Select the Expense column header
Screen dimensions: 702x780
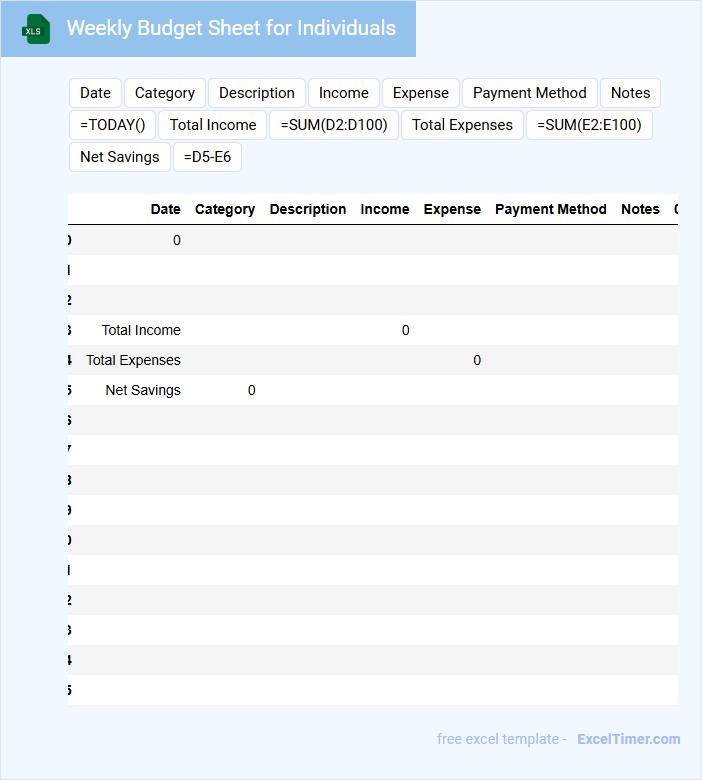click(x=452, y=209)
